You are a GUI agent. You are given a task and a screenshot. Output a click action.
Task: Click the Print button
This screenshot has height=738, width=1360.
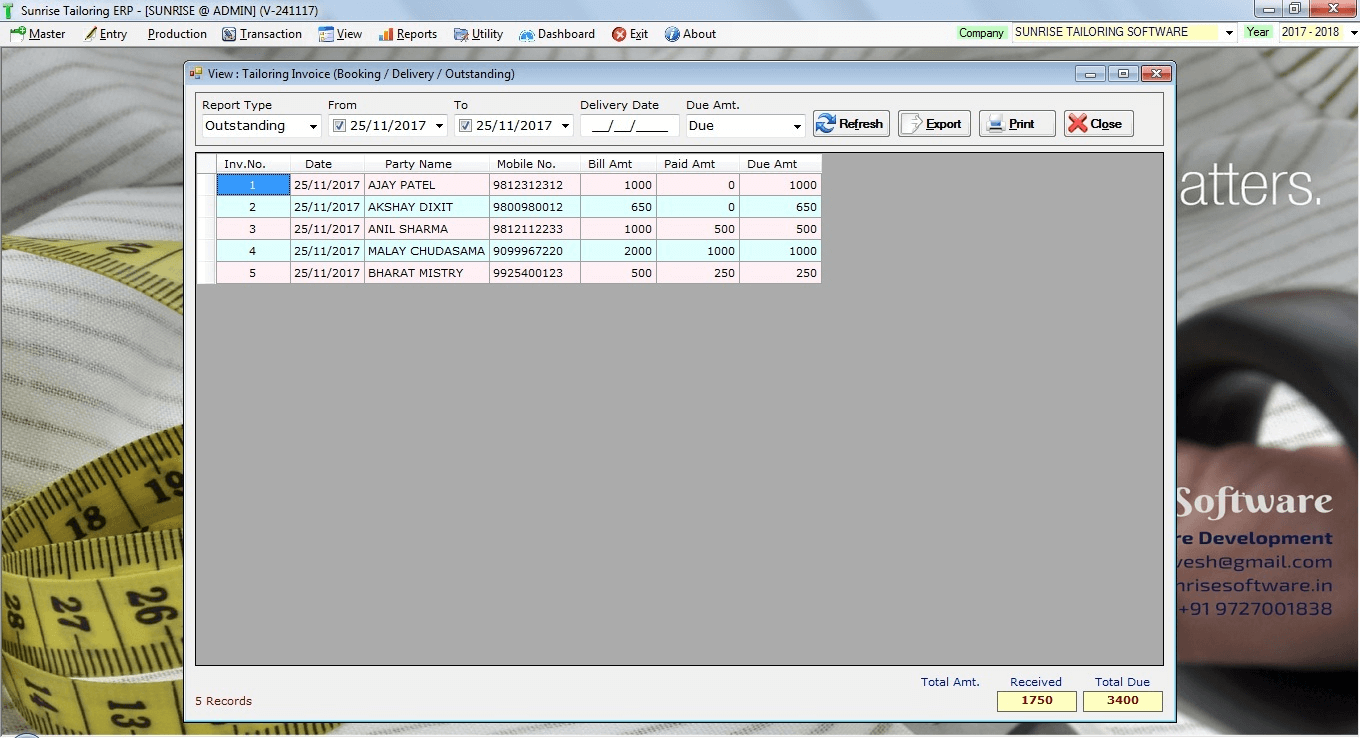tap(1017, 124)
